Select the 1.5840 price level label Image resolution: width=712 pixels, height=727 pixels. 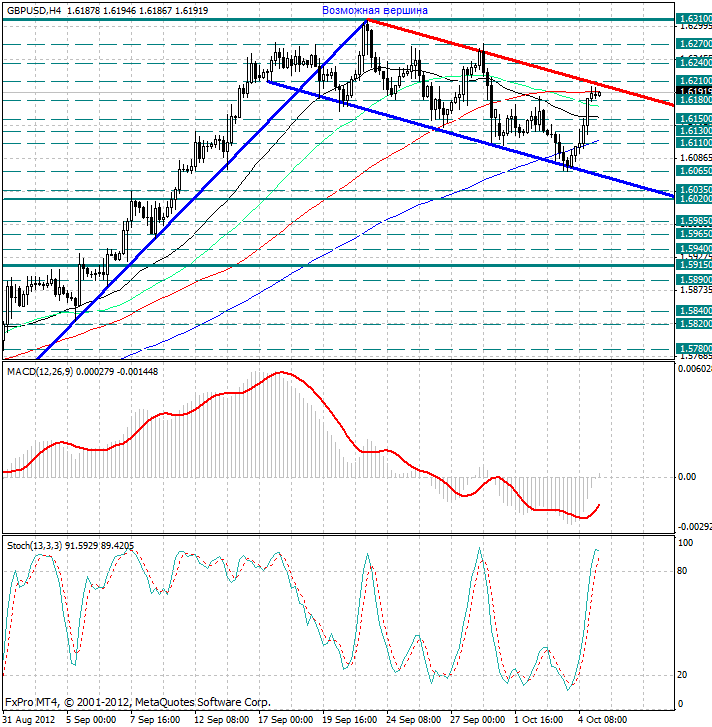click(x=694, y=311)
